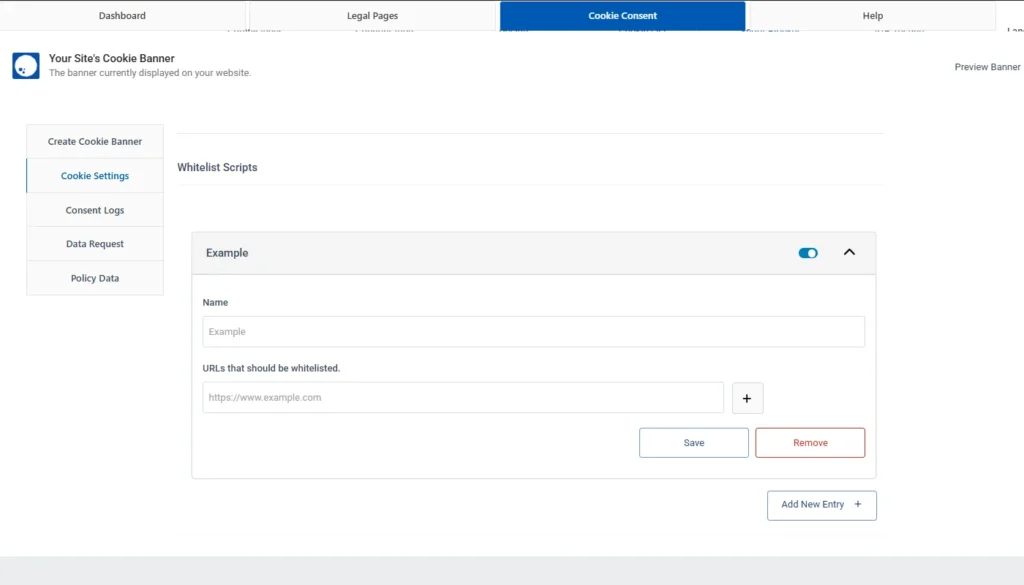Save the whitelist entry
Image resolution: width=1024 pixels, height=585 pixels.
tap(694, 443)
